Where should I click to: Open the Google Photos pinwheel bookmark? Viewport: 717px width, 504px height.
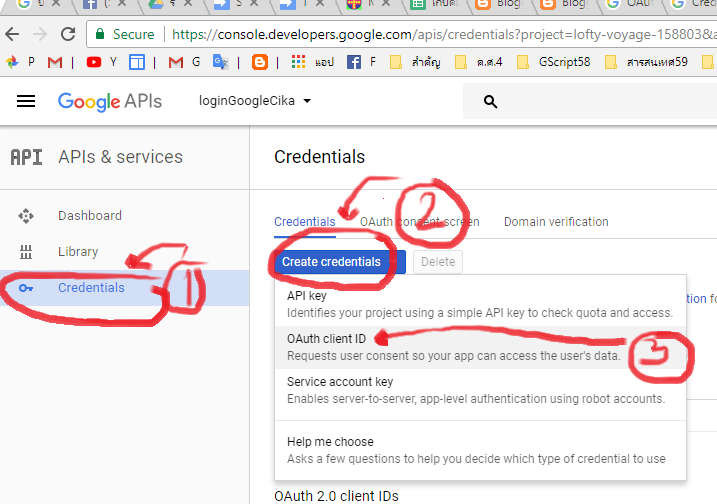[x=12, y=62]
